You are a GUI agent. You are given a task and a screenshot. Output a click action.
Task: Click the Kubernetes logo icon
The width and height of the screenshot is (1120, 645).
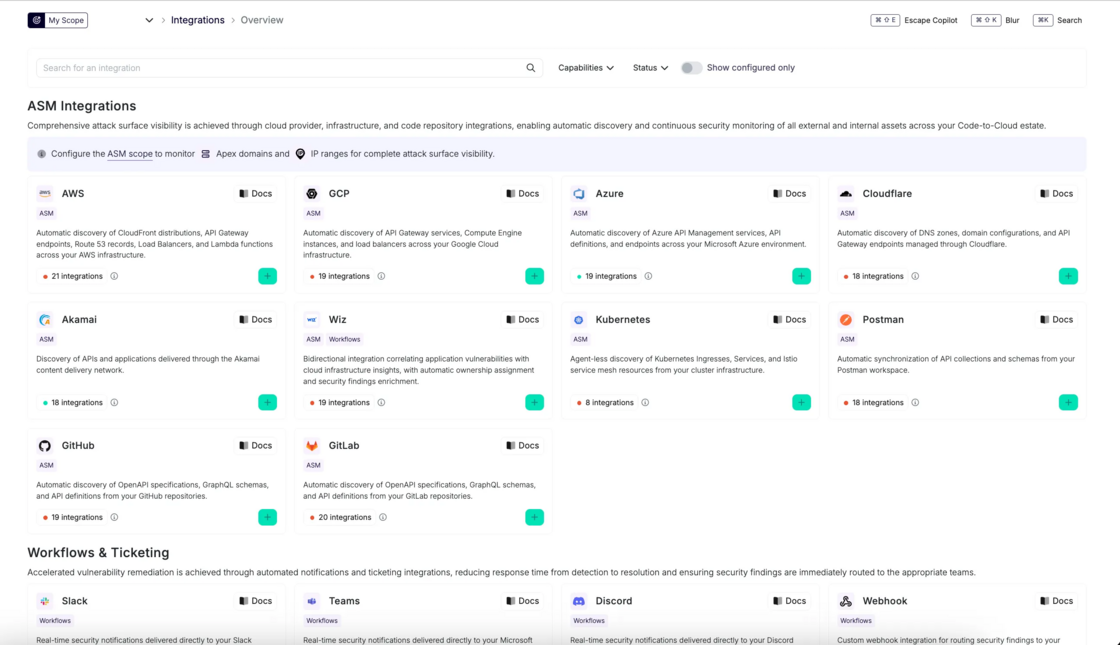click(579, 319)
